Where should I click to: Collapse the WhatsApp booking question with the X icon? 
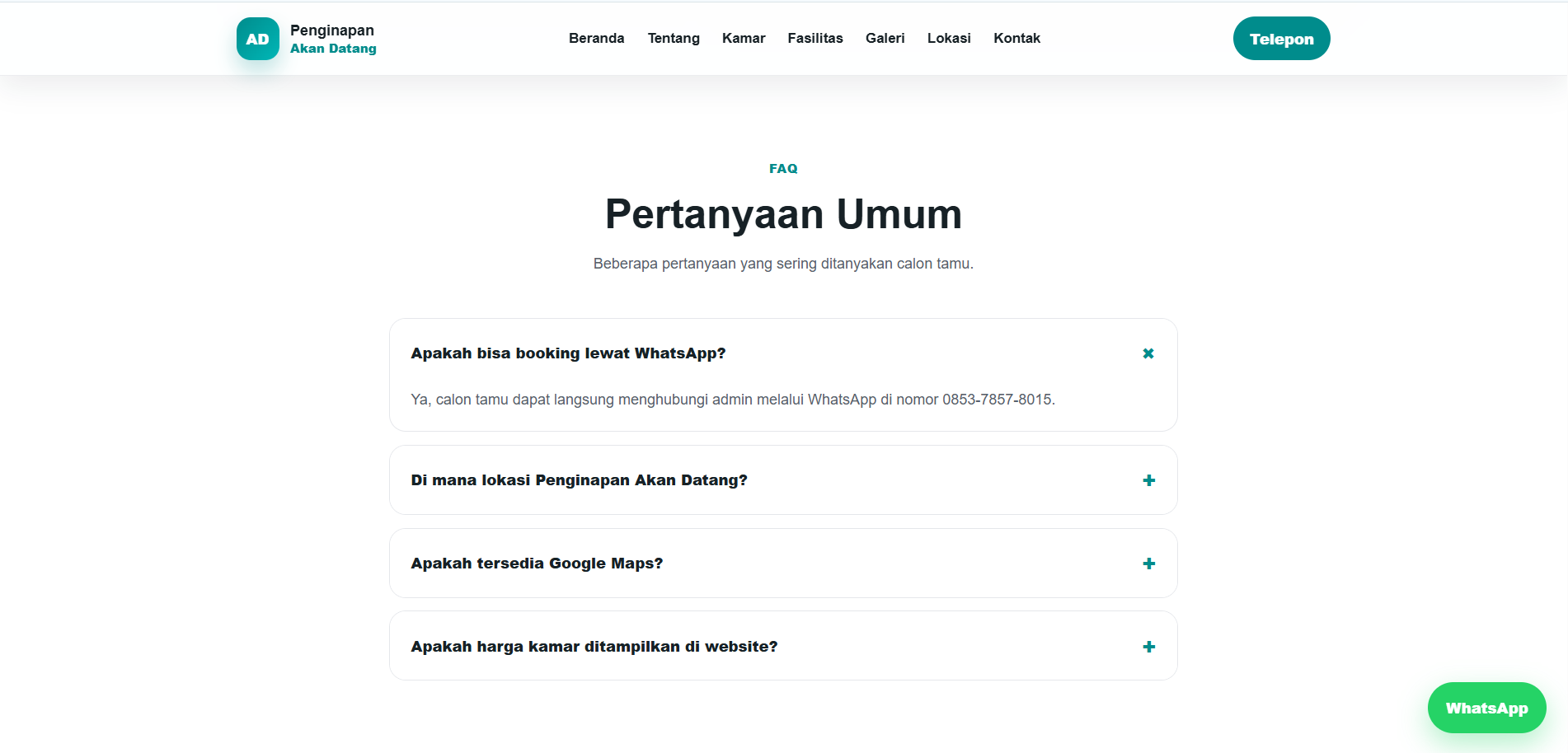pyautogui.click(x=1148, y=353)
